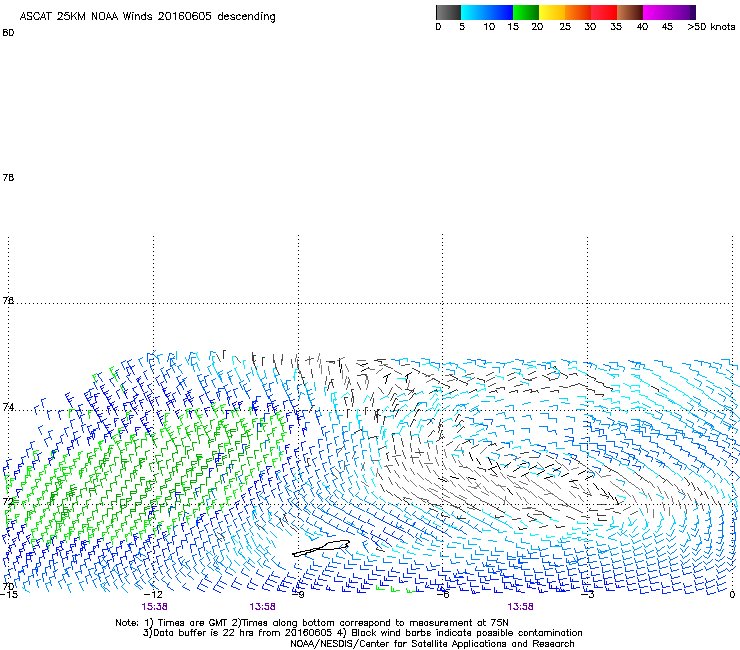Click the yellow 20-25 knots legend segment
The image size is (740, 650).
pyautogui.click(x=552, y=12)
